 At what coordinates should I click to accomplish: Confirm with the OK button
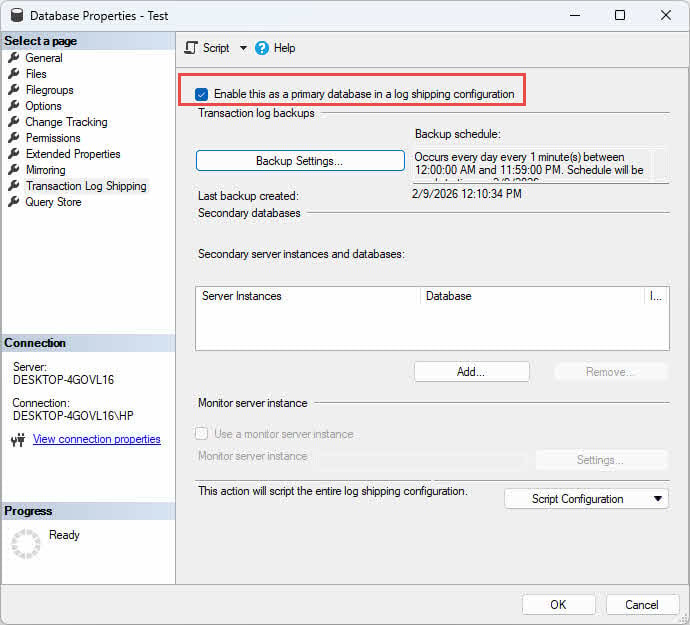pyautogui.click(x=558, y=605)
